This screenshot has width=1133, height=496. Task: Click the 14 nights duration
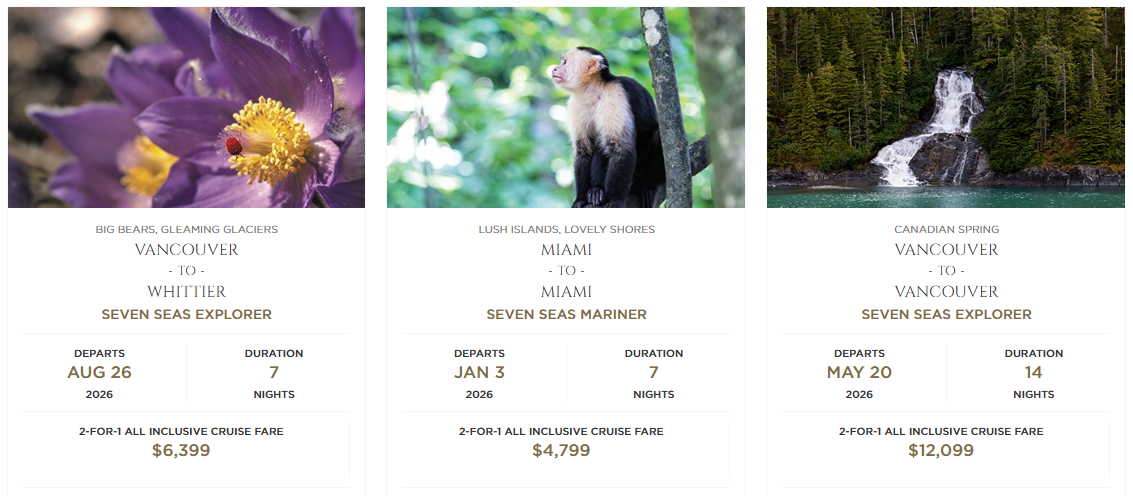tap(1033, 373)
